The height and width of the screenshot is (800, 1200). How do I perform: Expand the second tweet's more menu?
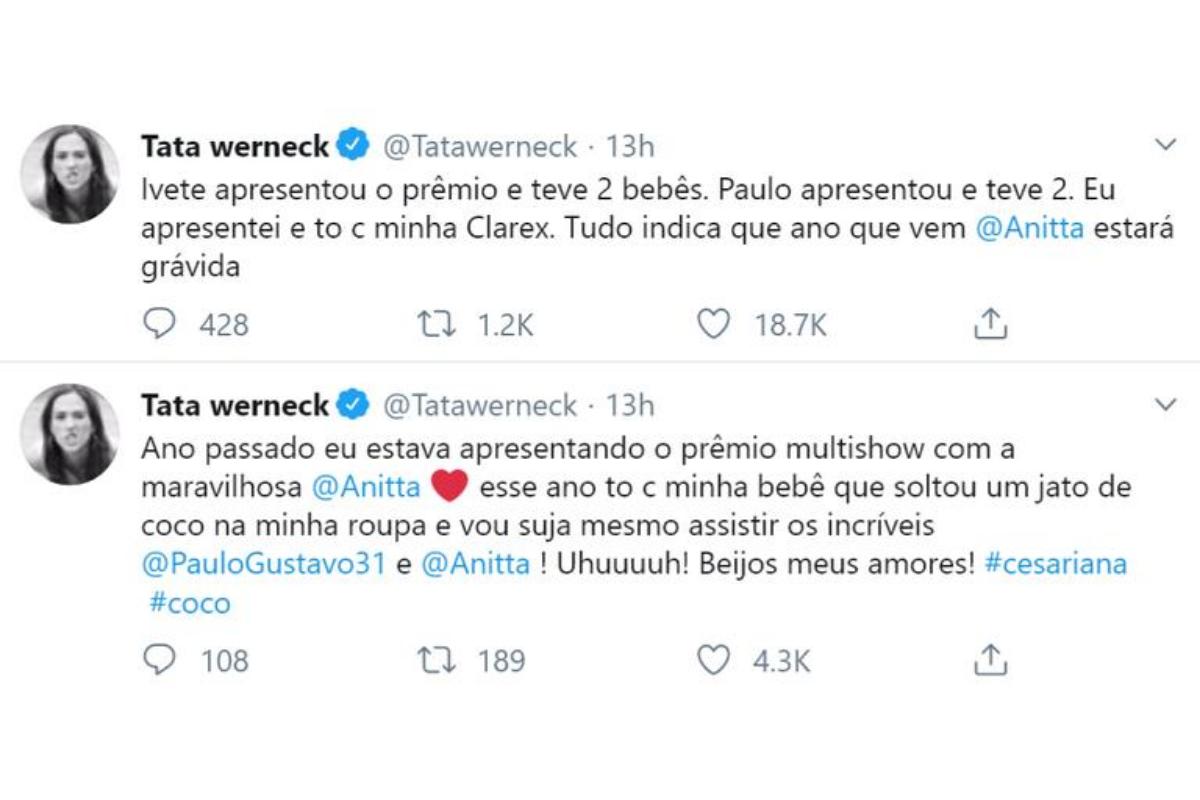click(x=1165, y=405)
